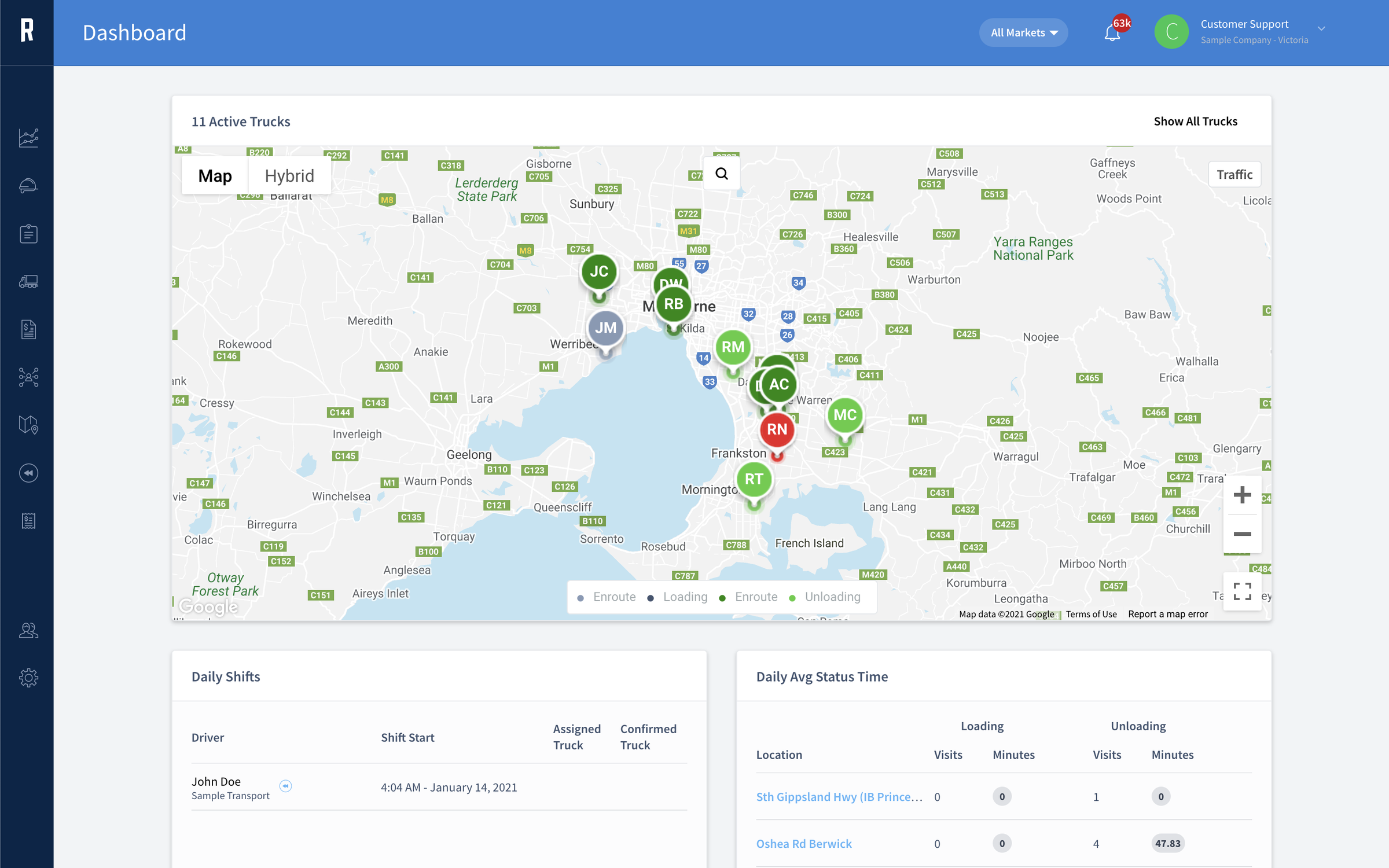Zoom out on the map
1389x868 pixels.
tap(1242, 534)
